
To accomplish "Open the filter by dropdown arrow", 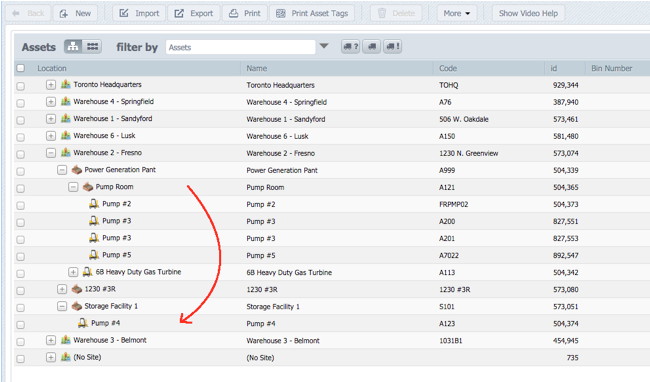I will click(x=324, y=46).
